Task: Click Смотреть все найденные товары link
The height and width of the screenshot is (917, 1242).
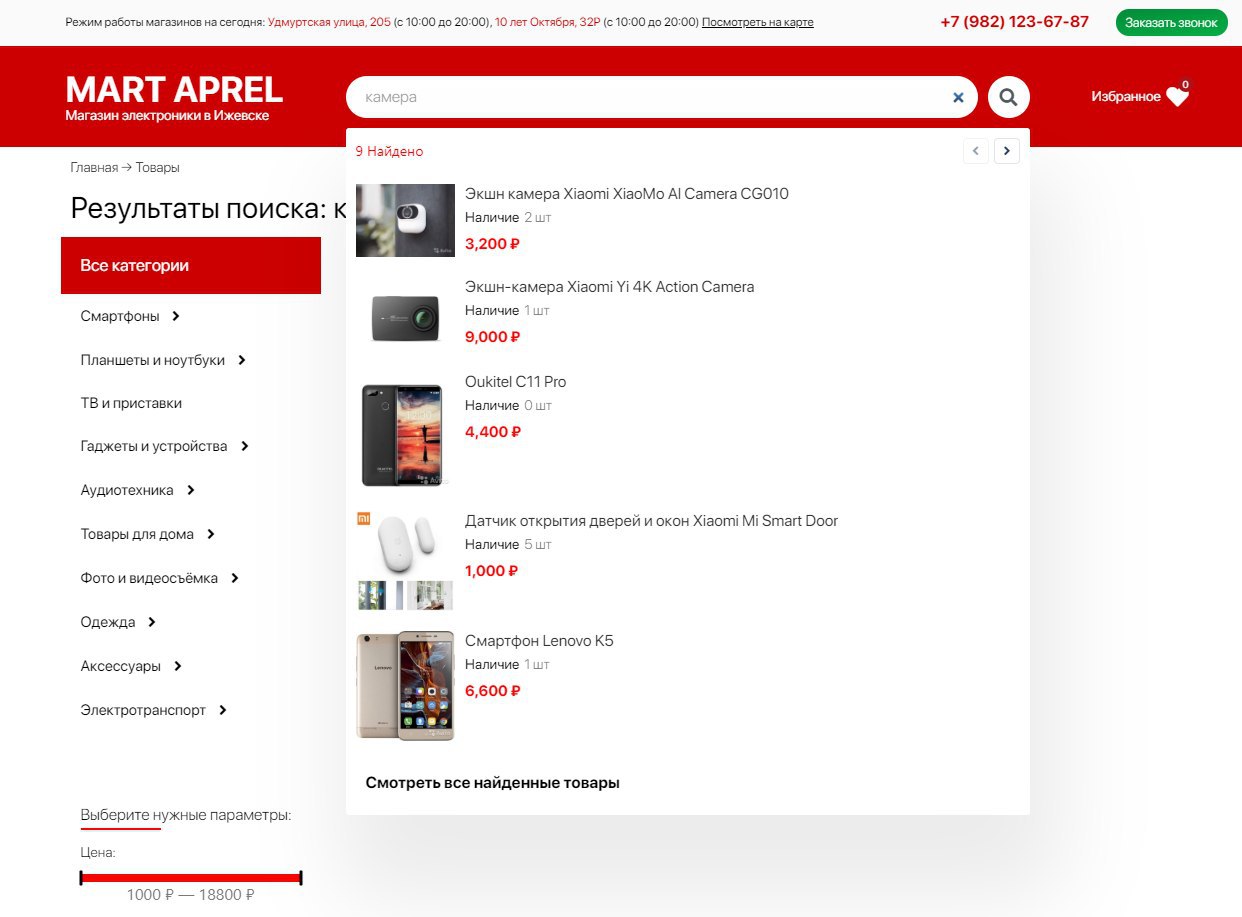Action: pos(493,783)
